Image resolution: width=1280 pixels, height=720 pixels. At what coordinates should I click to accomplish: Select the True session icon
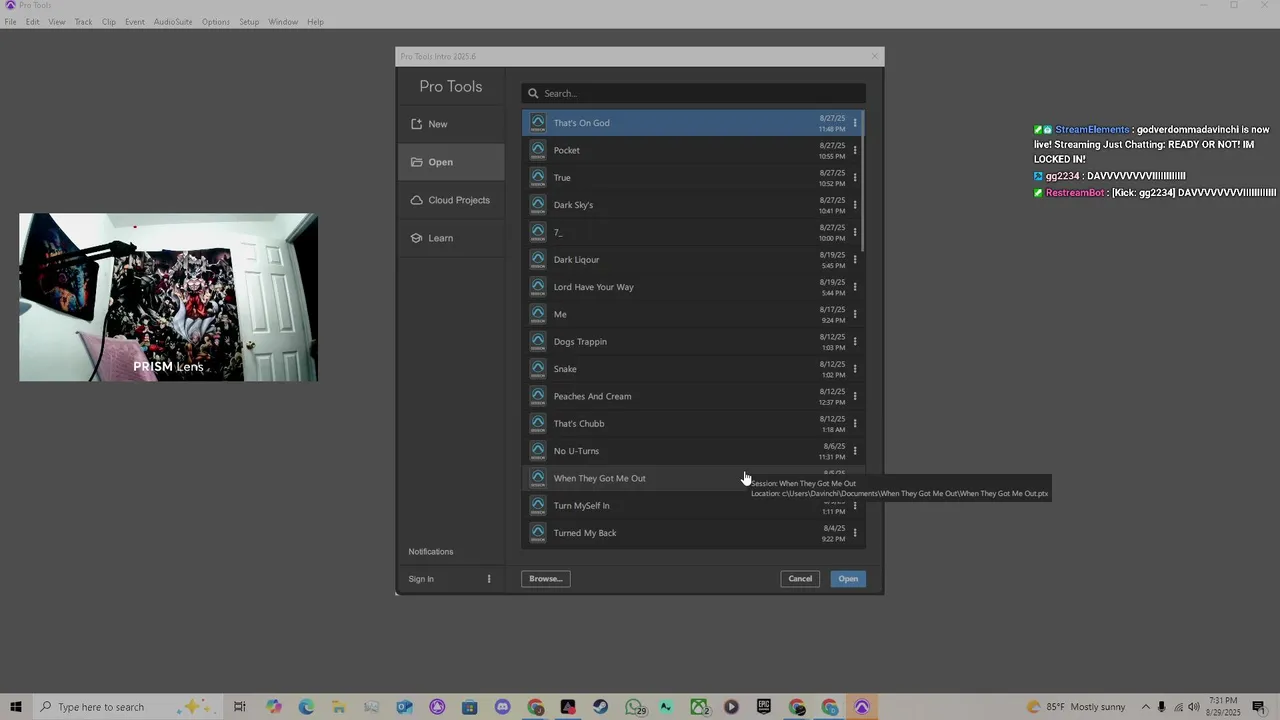(x=538, y=178)
